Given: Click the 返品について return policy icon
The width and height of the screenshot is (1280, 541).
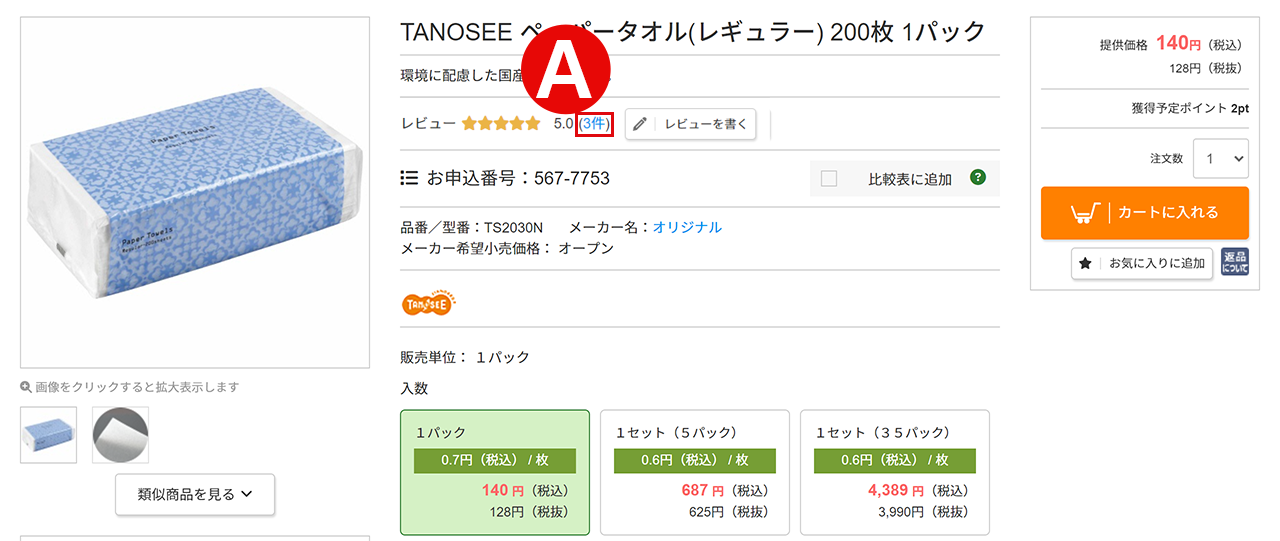Looking at the screenshot, I should tap(1235, 263).
